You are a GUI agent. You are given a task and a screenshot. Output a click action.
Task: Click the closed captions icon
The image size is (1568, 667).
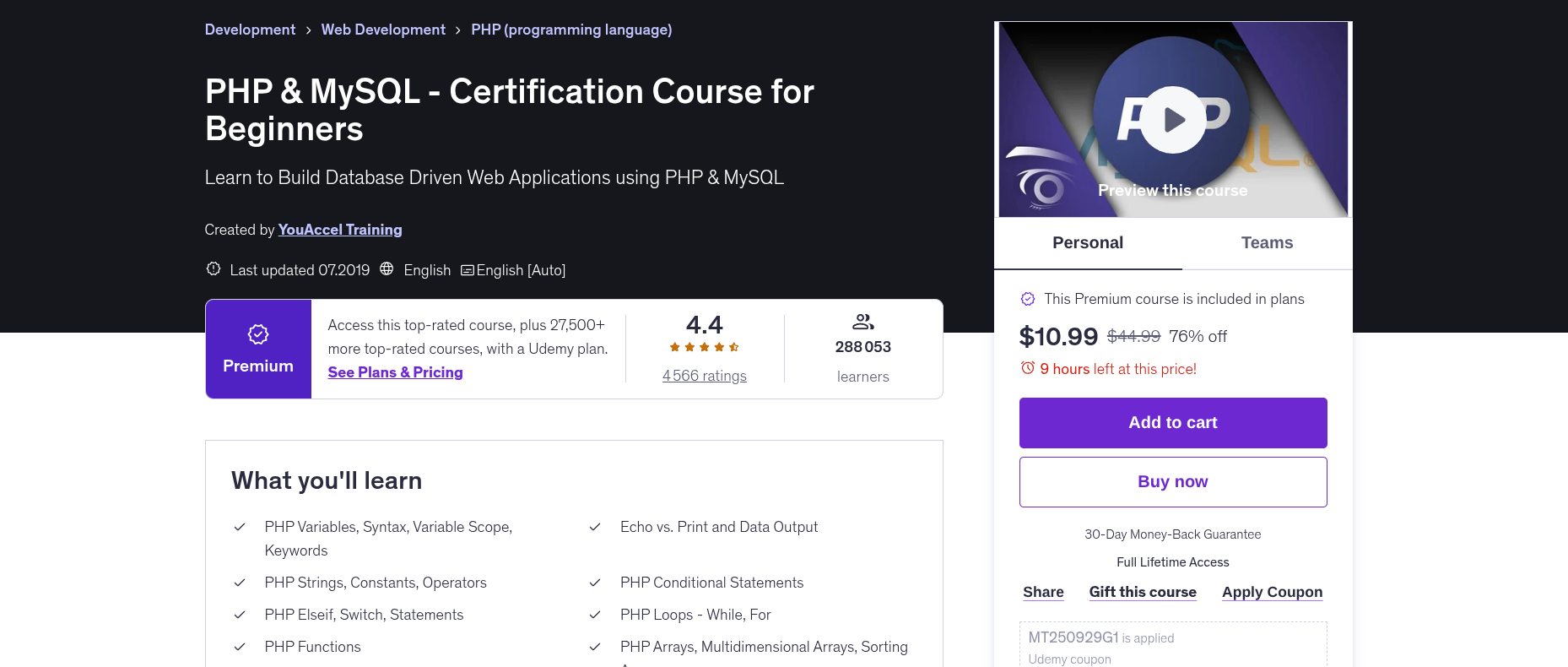(x=468, y=270)
